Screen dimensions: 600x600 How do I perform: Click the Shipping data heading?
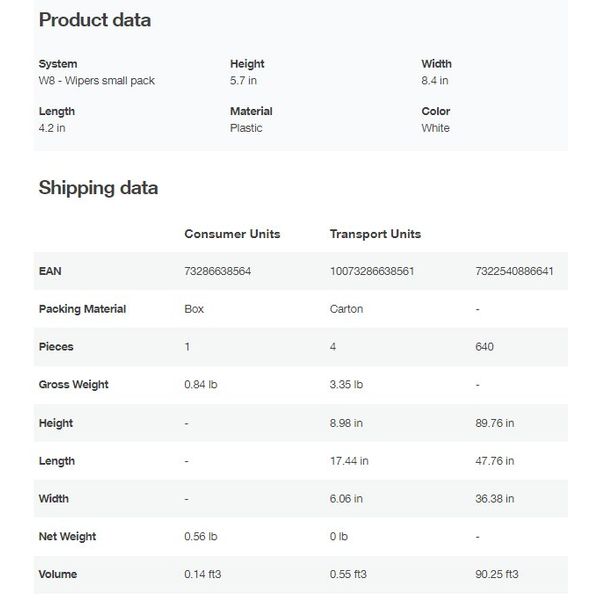98,188
